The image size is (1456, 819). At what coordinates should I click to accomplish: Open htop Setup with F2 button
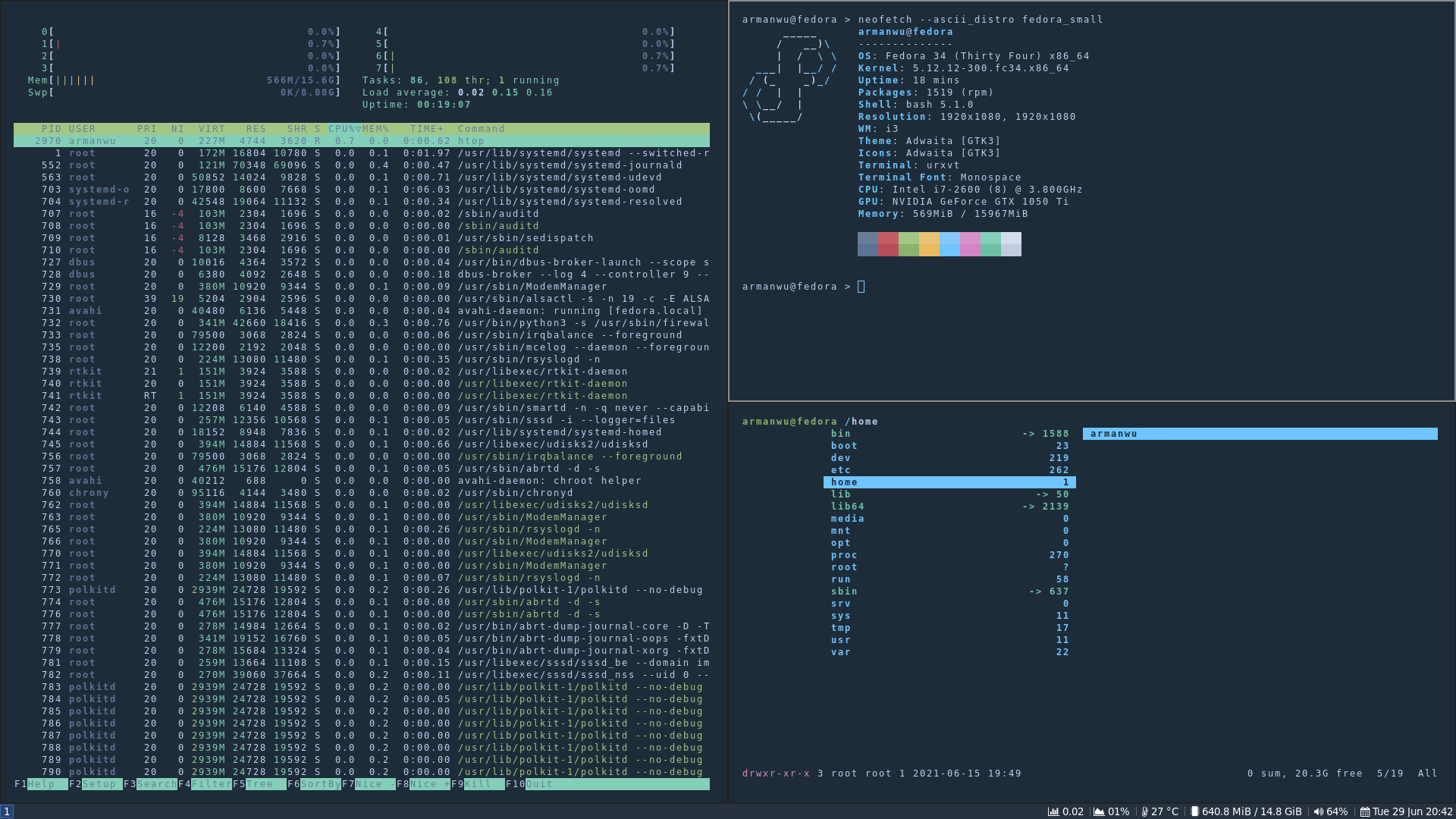point(96,784)
